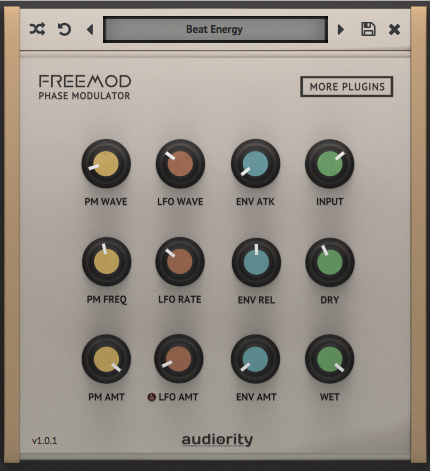Click the reset/undo circular arrow icon
Viewport: 430px width, 471px height.
pos(64,29)
